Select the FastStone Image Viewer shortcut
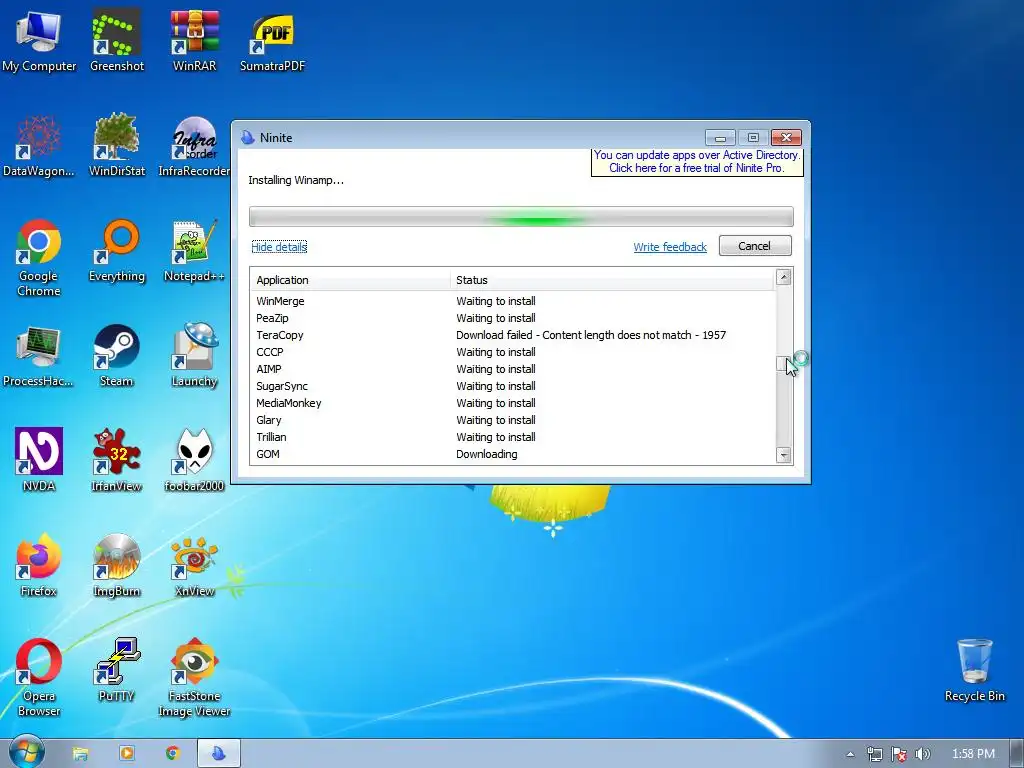 [194, 678]
